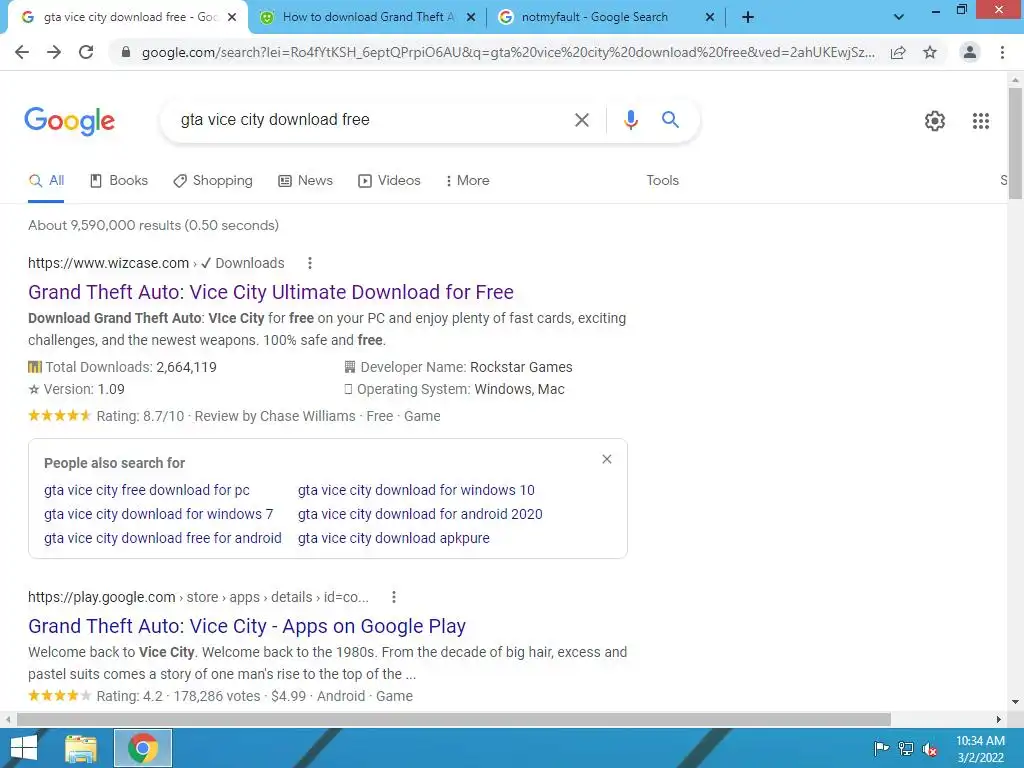Screen dimensions: 1024x768
Task: Search gta vice city download for android 2020
Action: (420, 514)
